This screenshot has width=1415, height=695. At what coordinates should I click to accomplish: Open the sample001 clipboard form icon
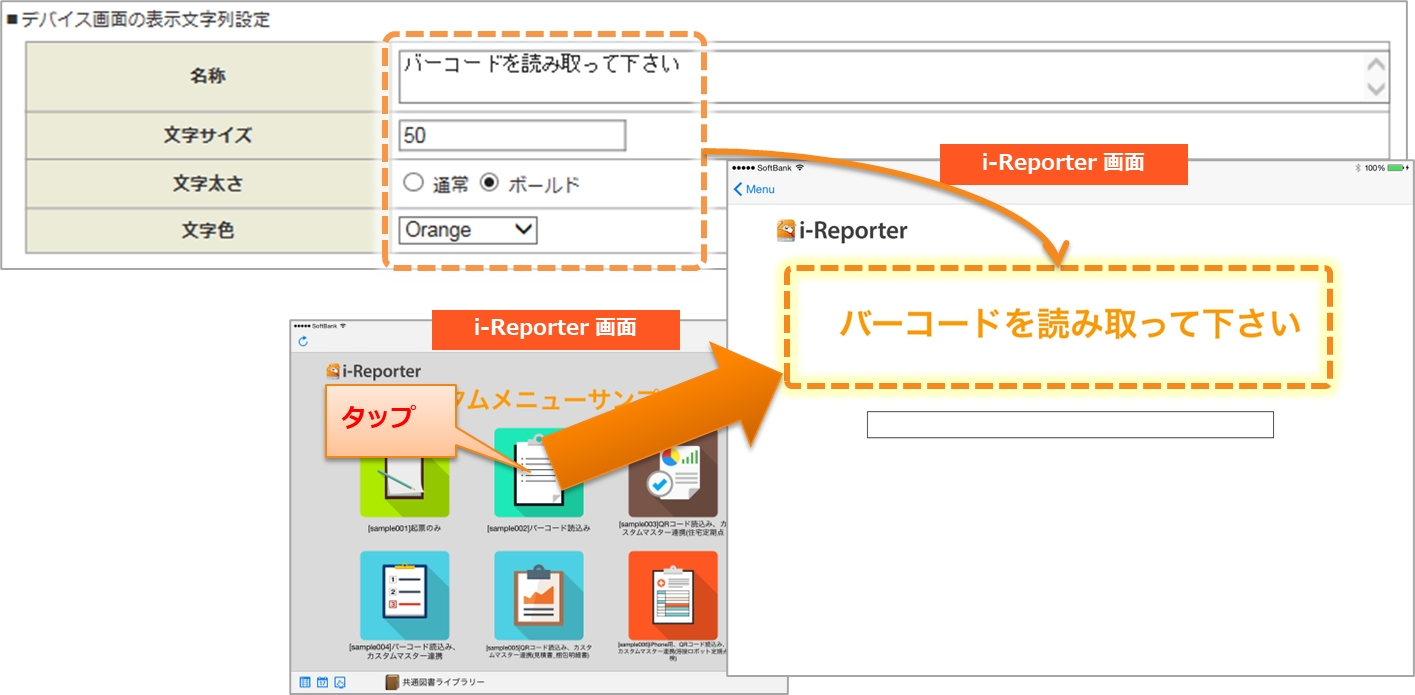click(x=404, y=487)
